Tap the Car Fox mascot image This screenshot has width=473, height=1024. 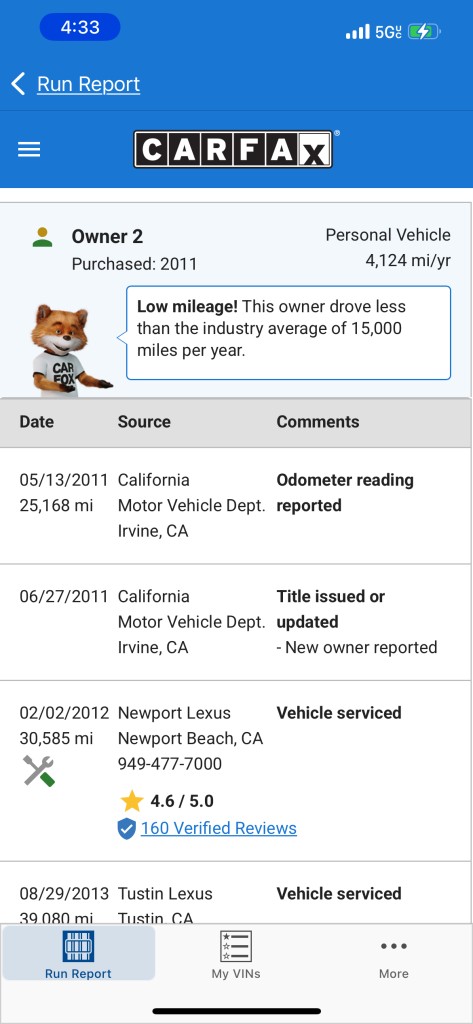(x=69, y=350)
